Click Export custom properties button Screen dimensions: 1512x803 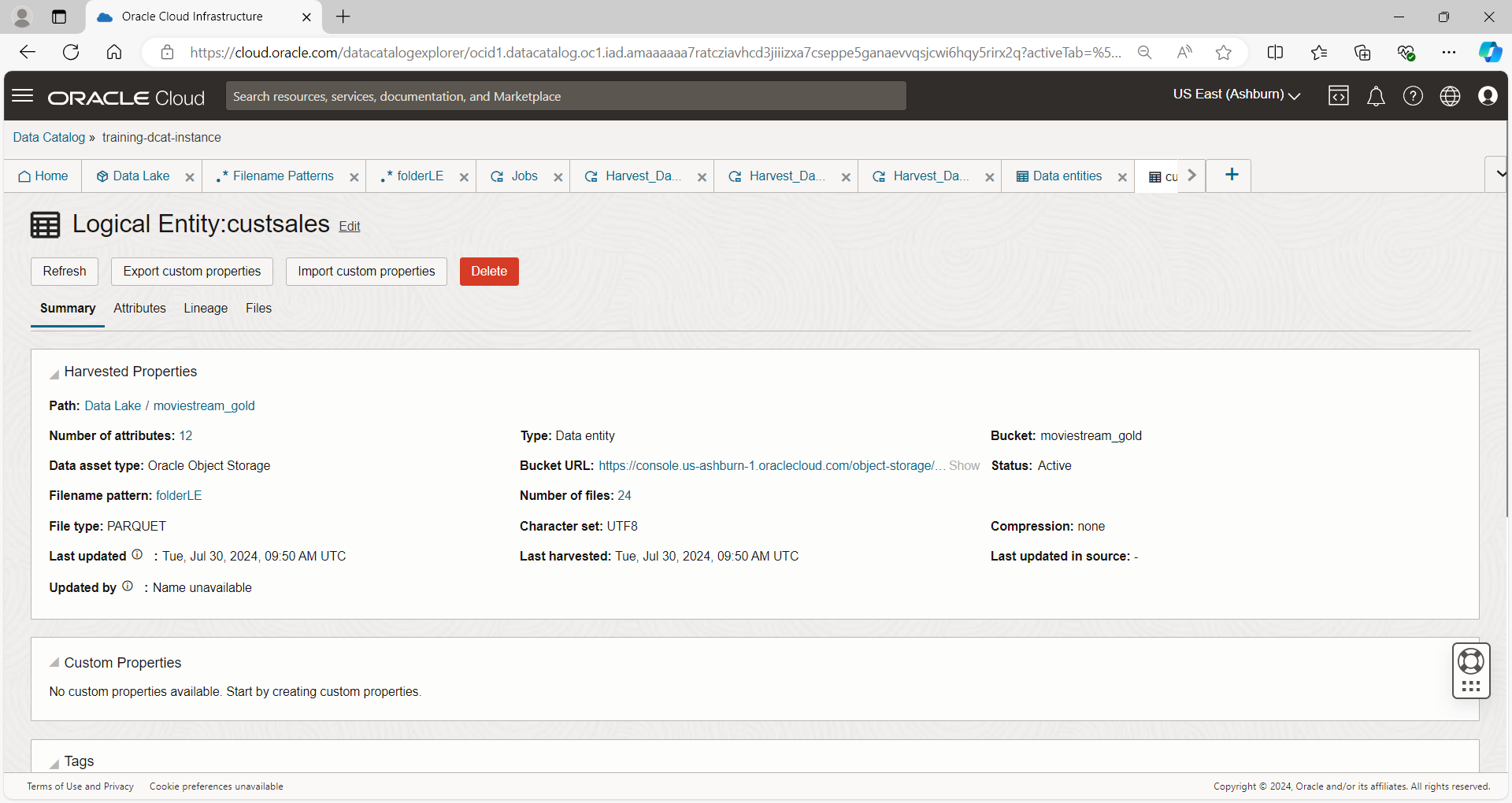192,272
